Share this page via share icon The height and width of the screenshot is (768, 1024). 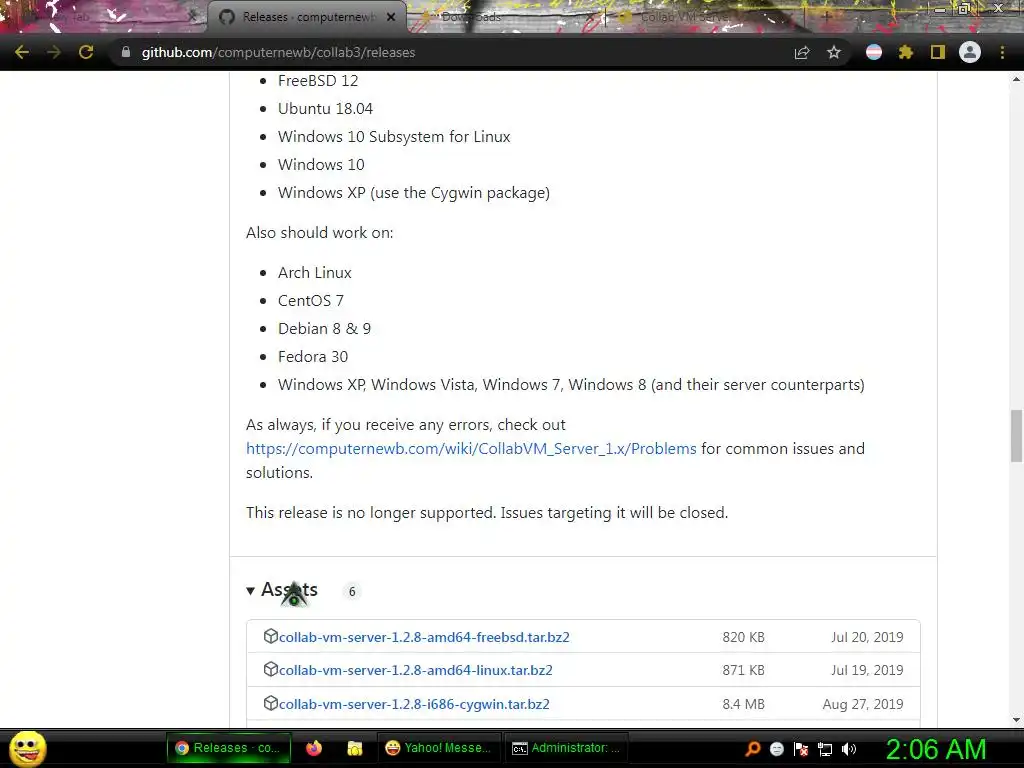point(802,52)
